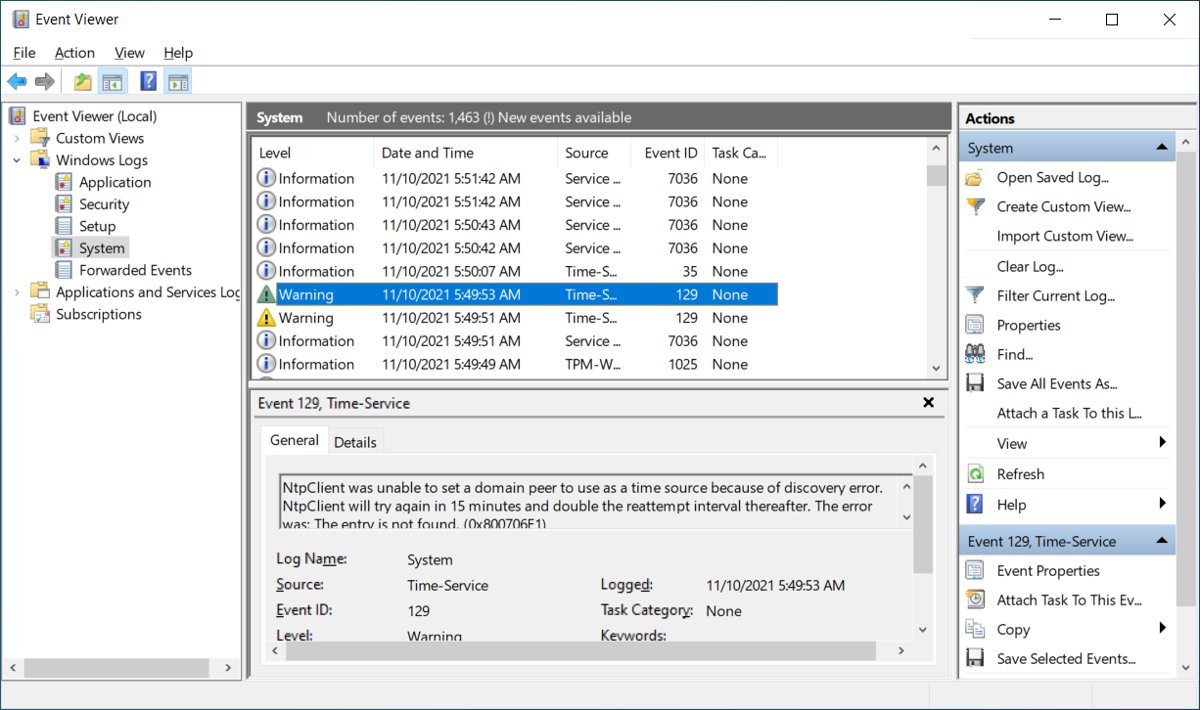Collapse the System section in Actions pane
Screen dimensions: 1200x710
pos(1161,148)
